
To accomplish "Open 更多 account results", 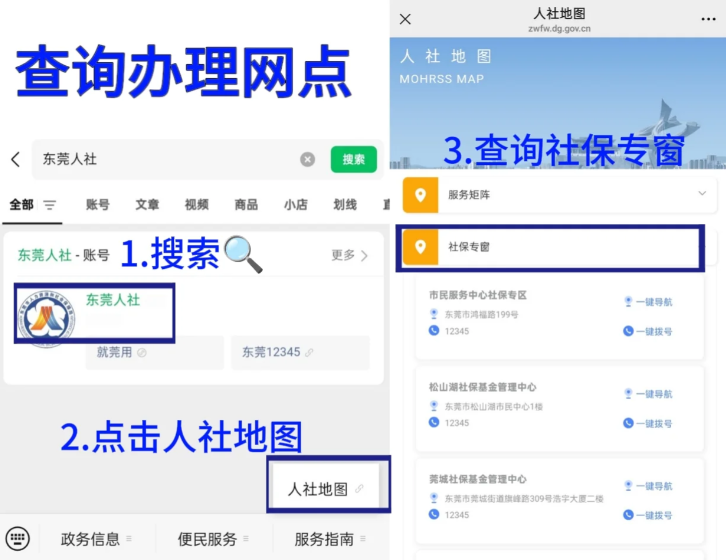I will (x=349, y=255).
